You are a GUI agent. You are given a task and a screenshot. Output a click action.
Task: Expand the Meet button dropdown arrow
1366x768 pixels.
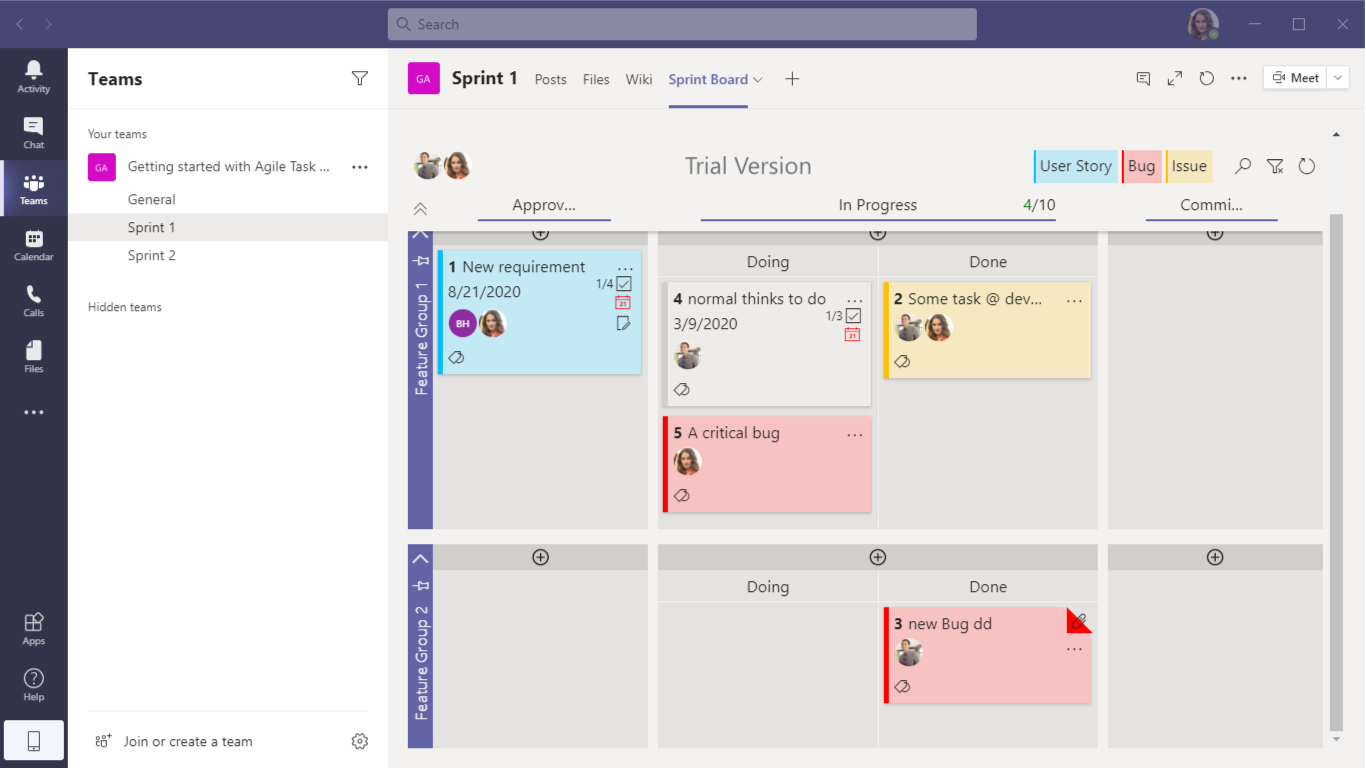tap(1340, 77)
